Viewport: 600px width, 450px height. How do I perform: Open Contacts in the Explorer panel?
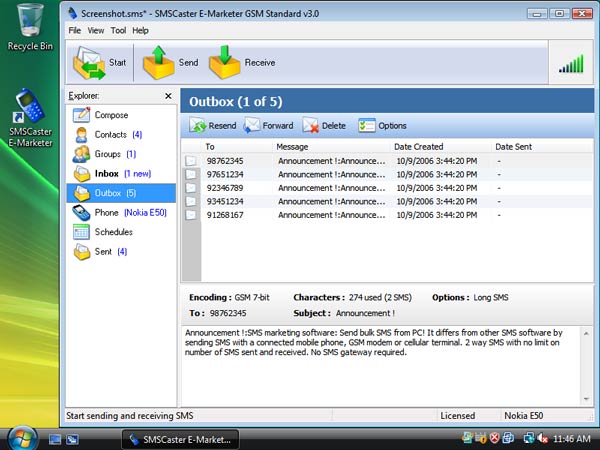pos(110,134)
